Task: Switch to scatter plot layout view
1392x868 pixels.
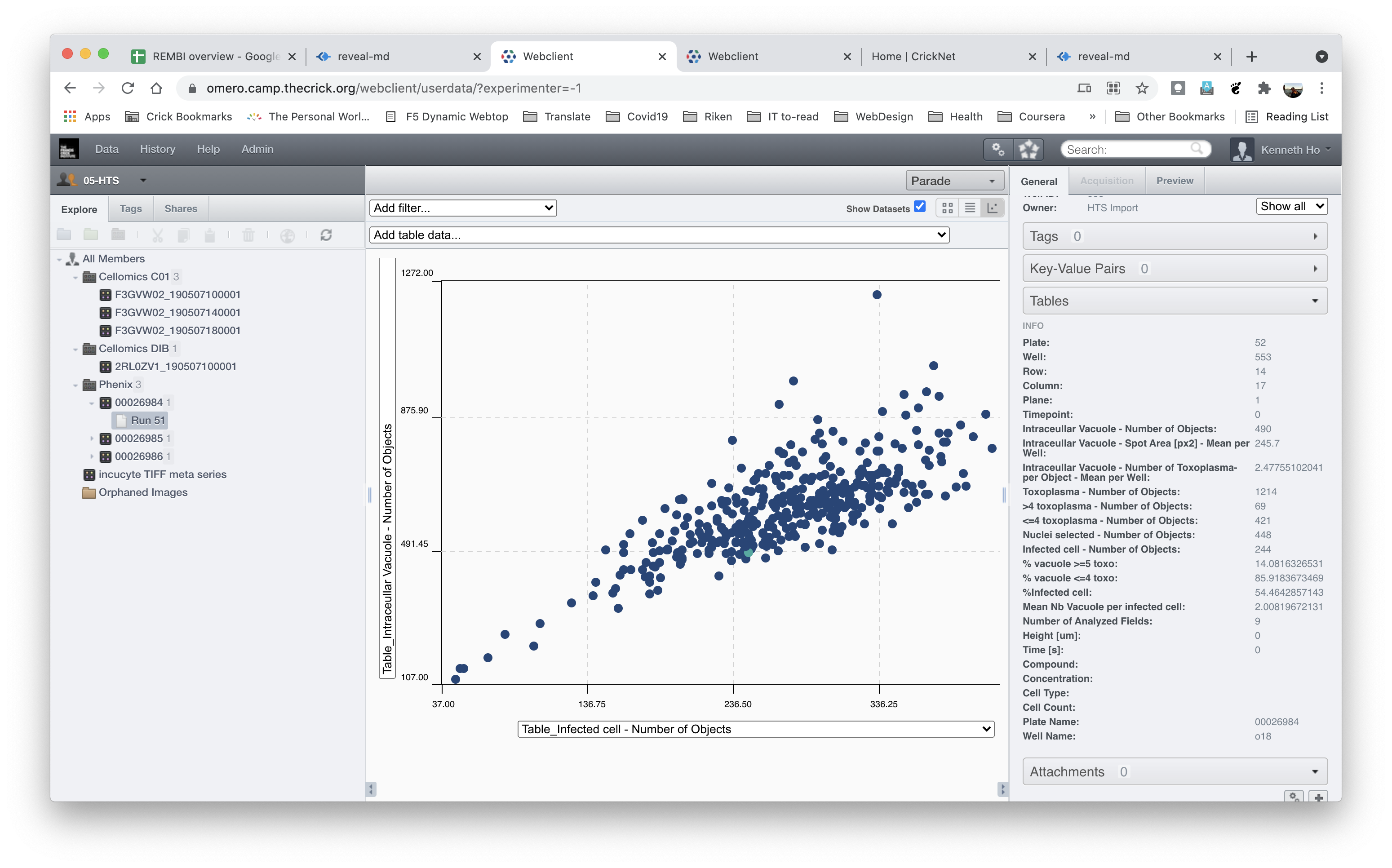Action: click(992, 208)
